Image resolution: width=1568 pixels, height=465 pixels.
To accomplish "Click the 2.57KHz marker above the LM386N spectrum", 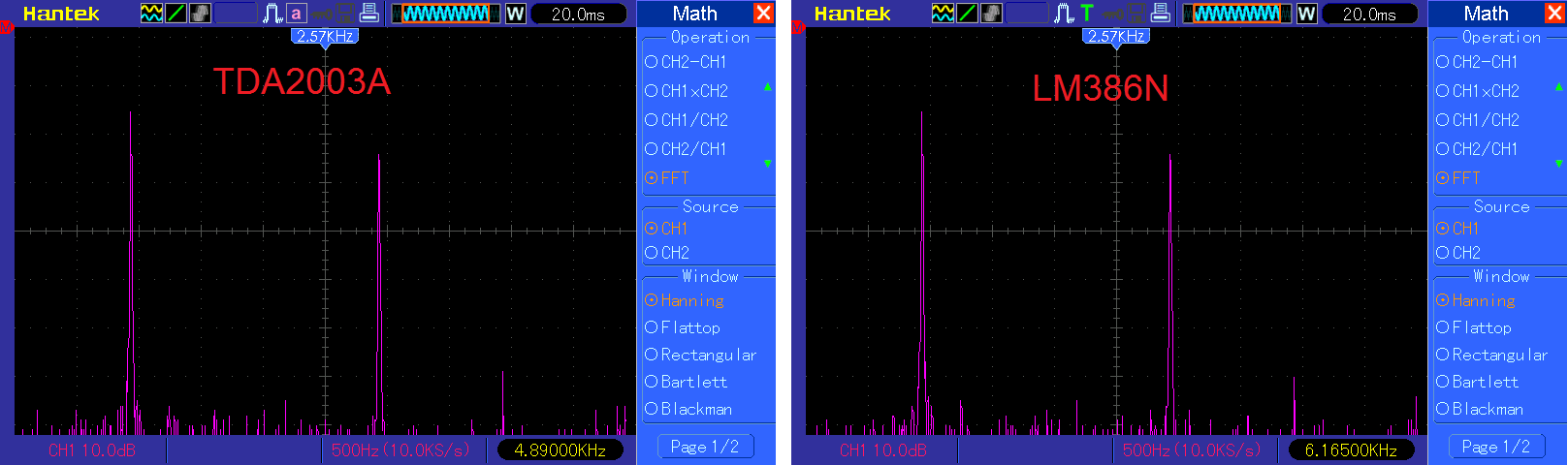I will coord(1116,37).
